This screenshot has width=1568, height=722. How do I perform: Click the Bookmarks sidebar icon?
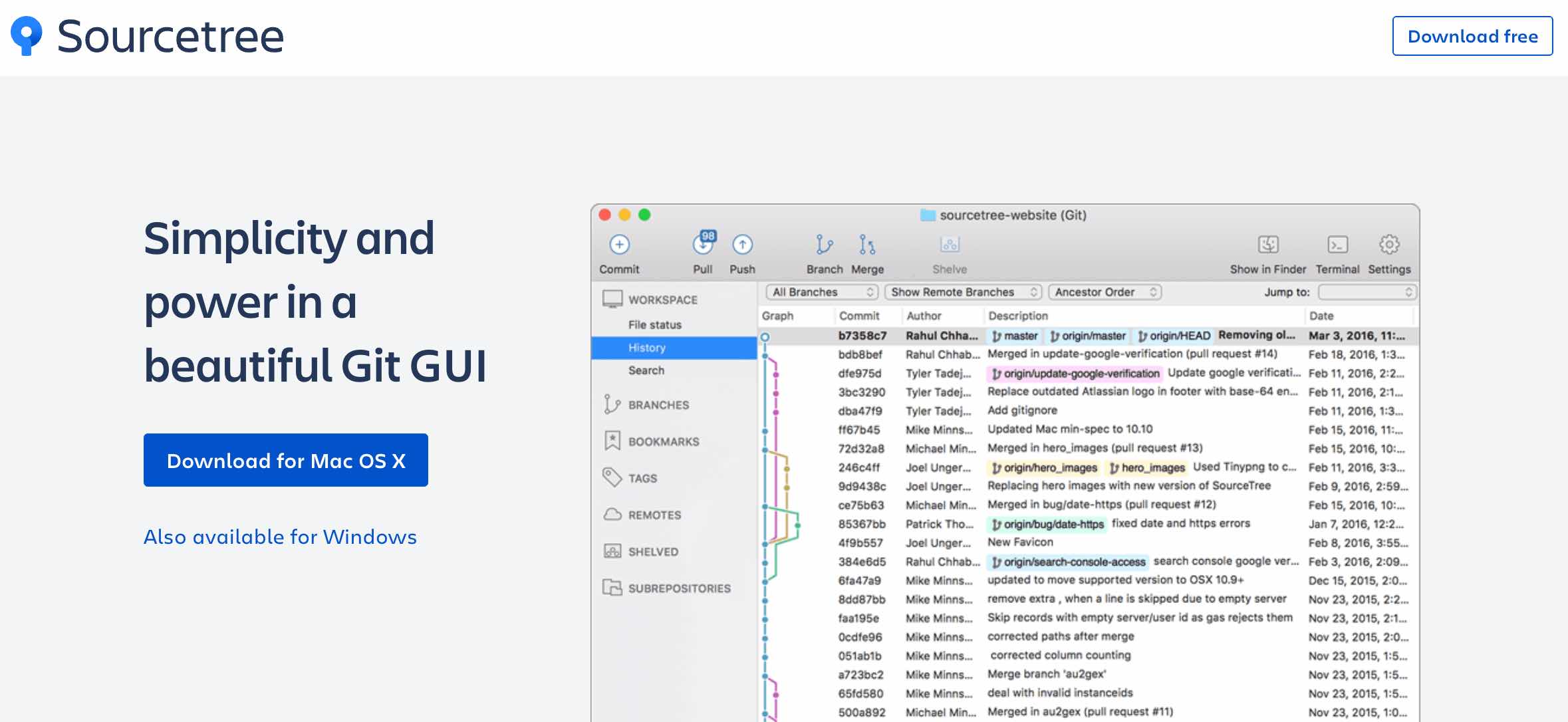click(612, 441)
